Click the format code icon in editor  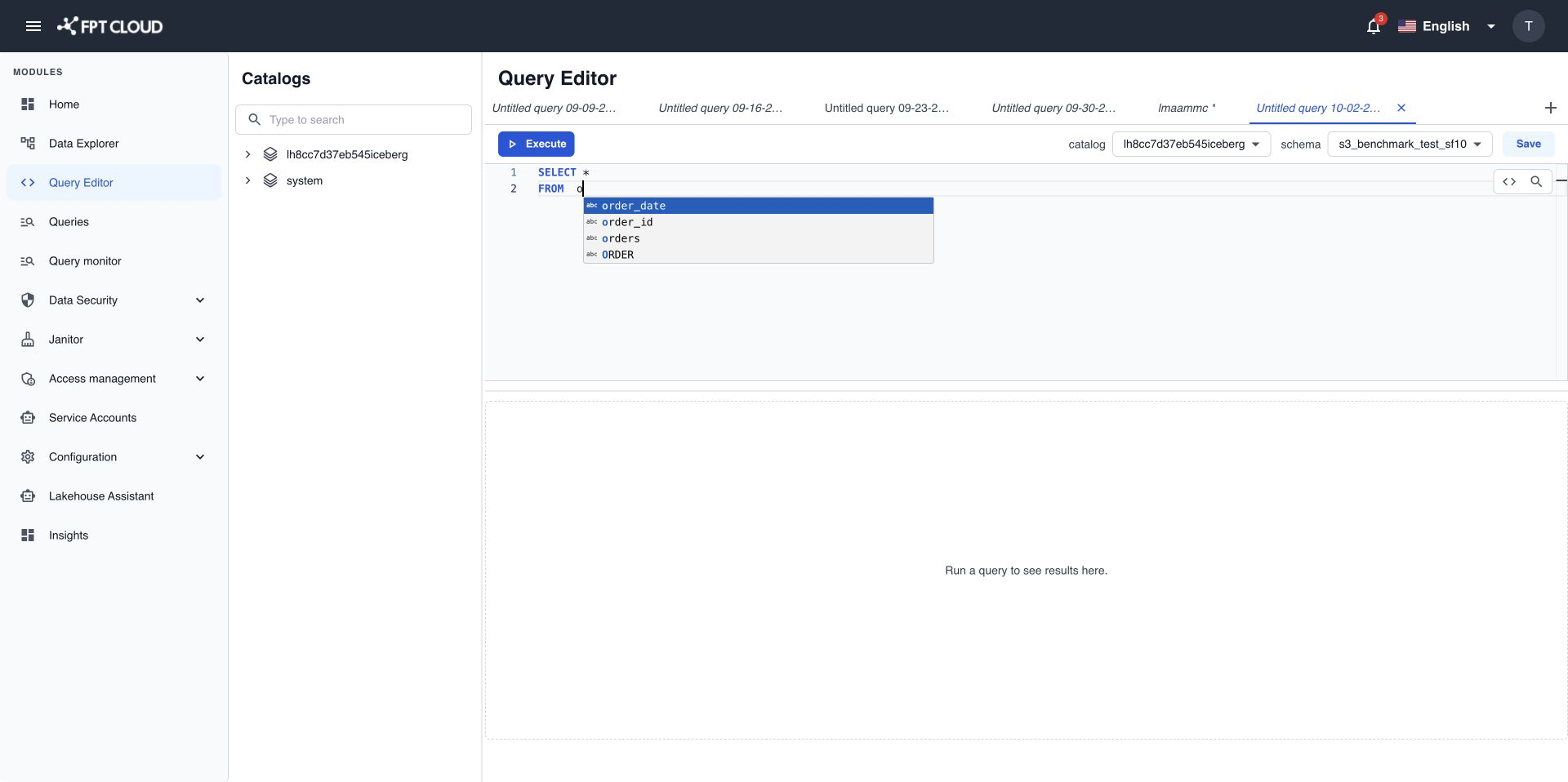(1509, 182)
